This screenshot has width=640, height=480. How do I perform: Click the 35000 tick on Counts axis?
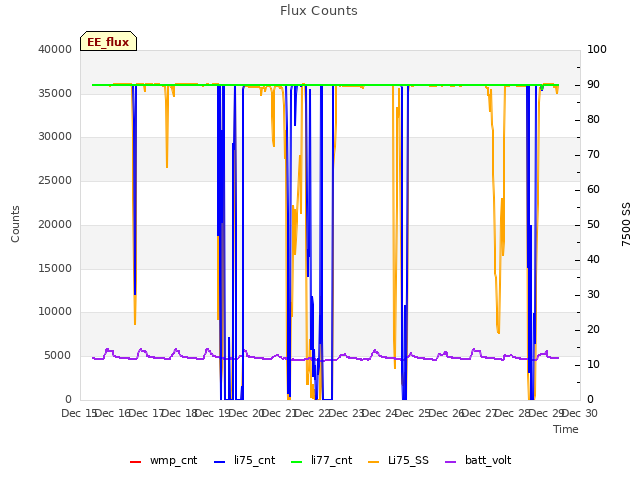55,93
